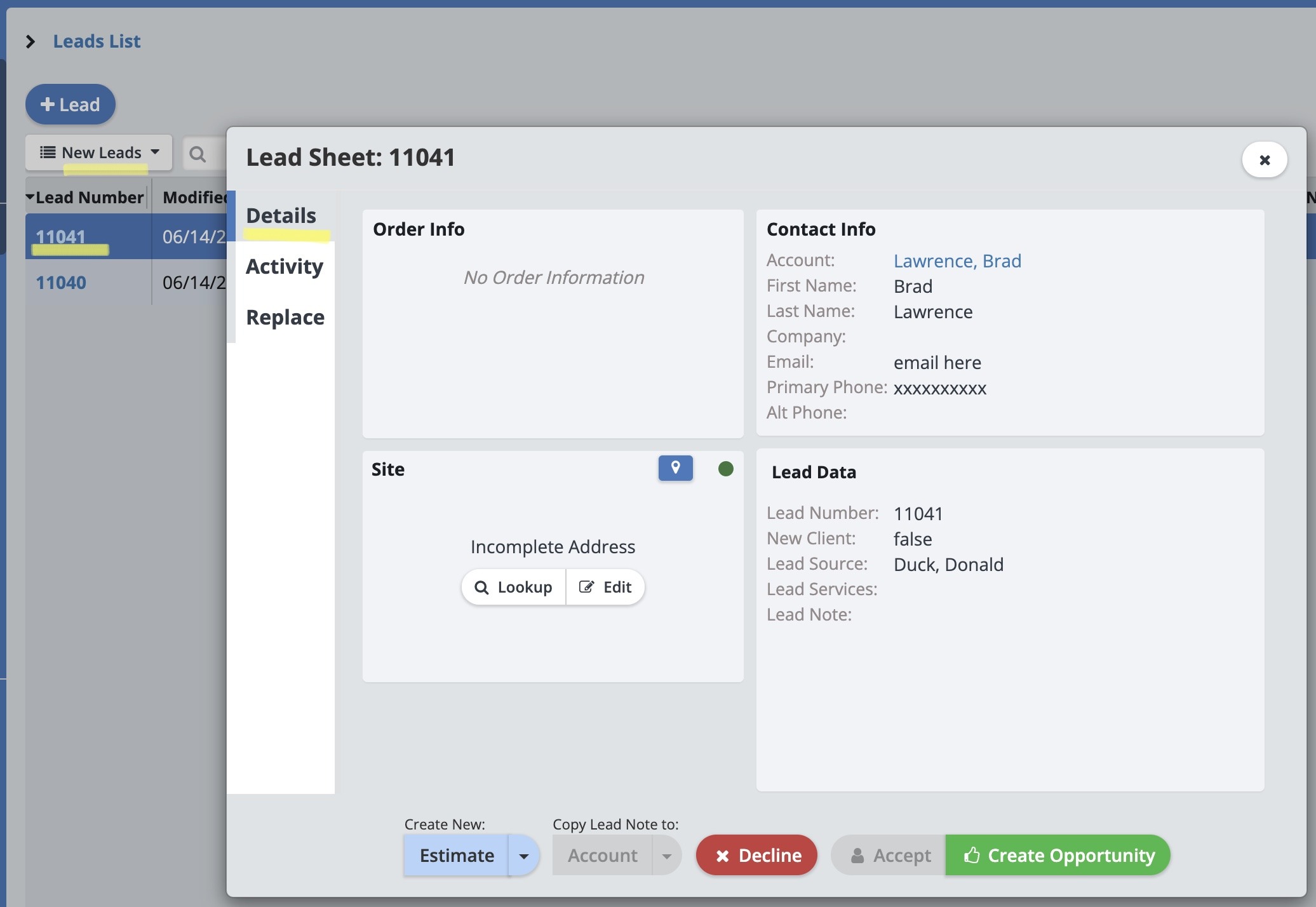Open lead 11040 in the list
This screenshot has width=1316, height=907.
point(60,283)
